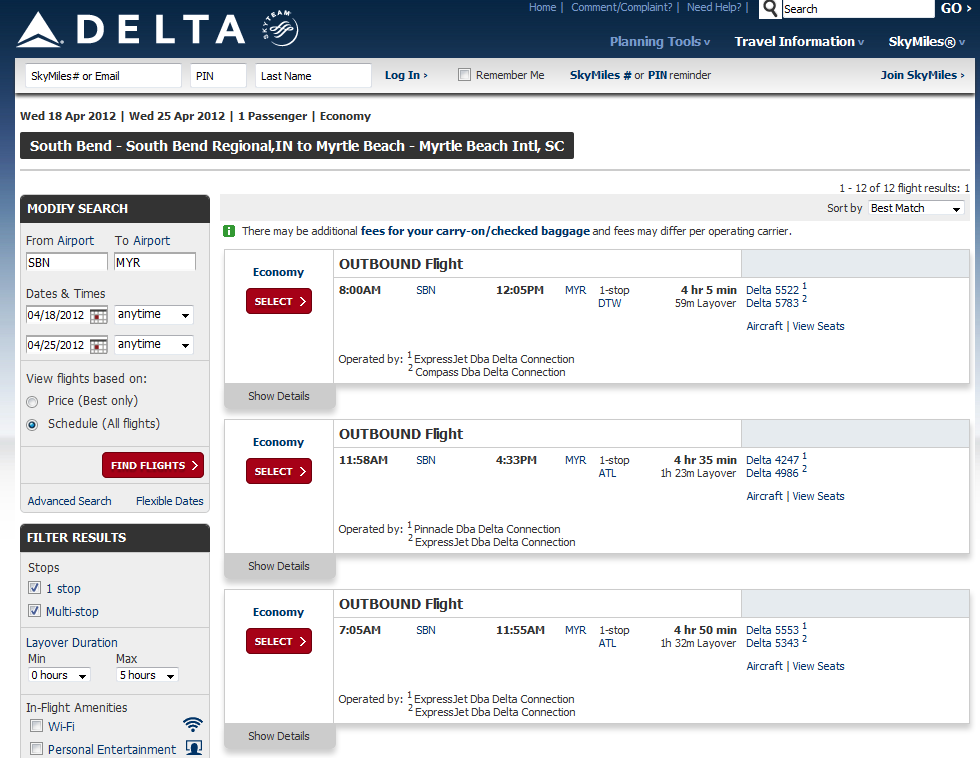The width and height of the screenshot is (980, 758).
Task: Click the green info icon by baggage notice
Action: pyautogui.click(x=229, y=231)
